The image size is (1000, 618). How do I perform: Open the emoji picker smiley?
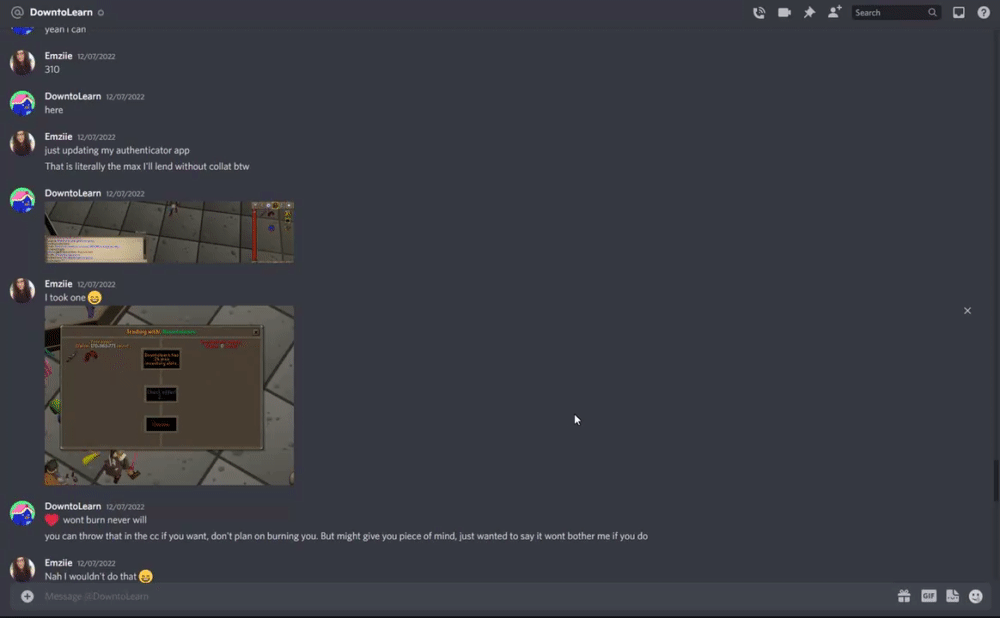(976, 596)
